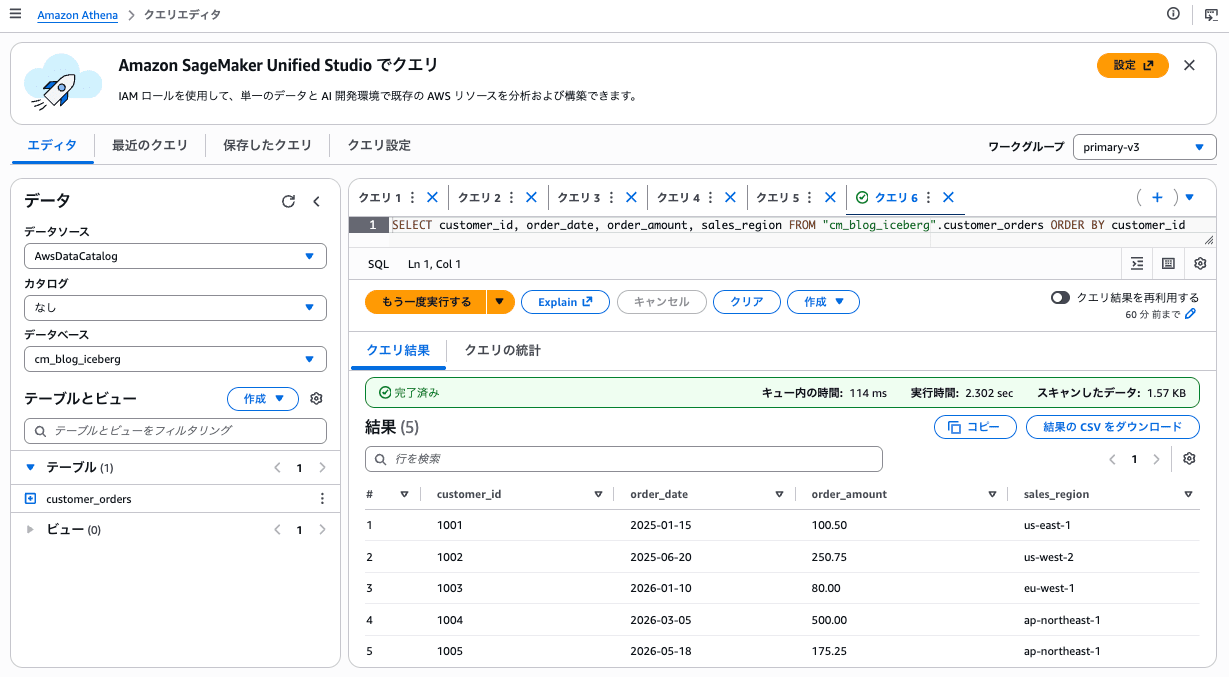This screenshot has height=677, width=1229.
Task: Click 作成 dropdown in テーブルとビュー section
Action: (263, 399)
